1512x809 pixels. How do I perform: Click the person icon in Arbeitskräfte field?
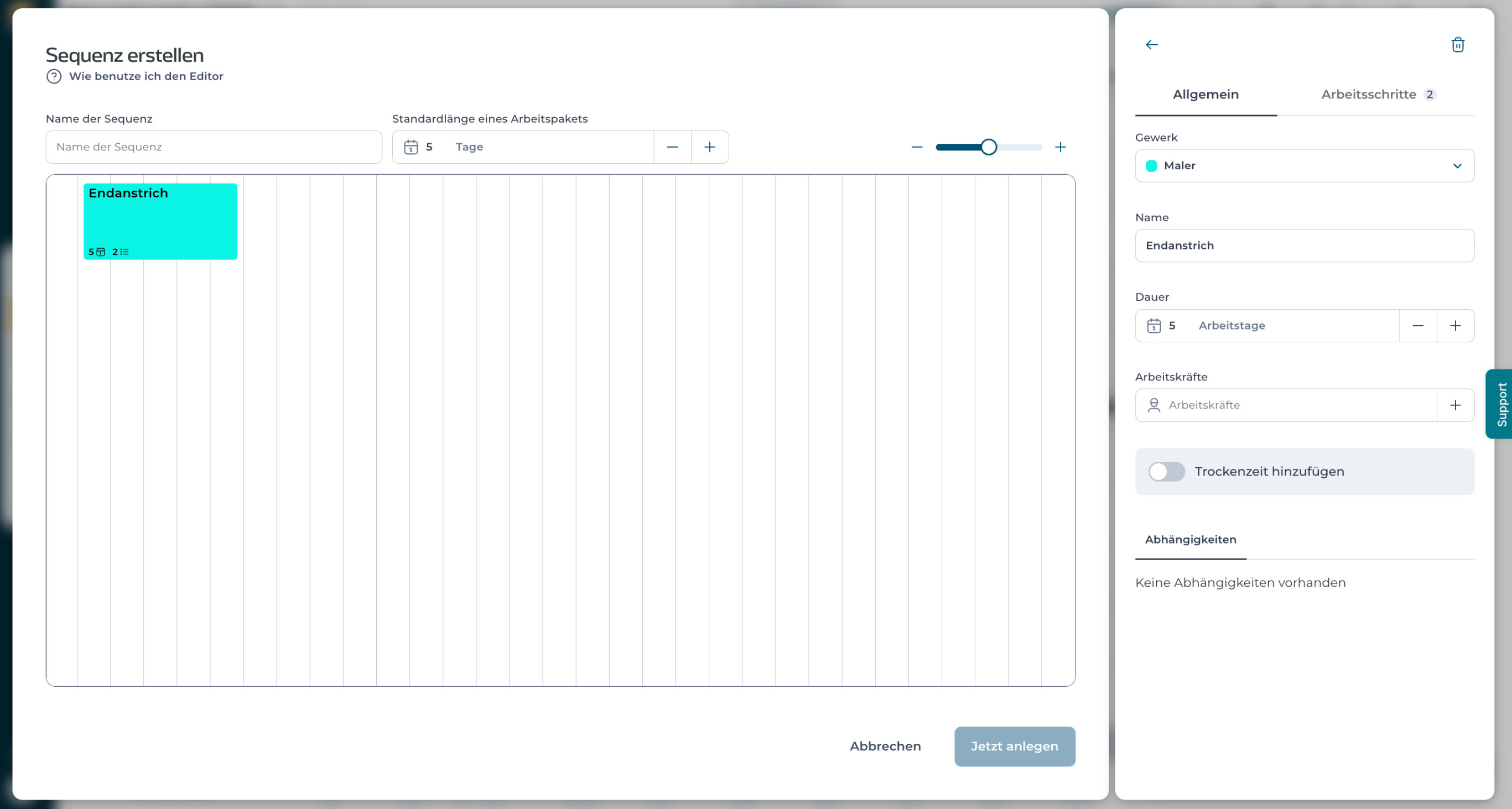click(1154, 405)
